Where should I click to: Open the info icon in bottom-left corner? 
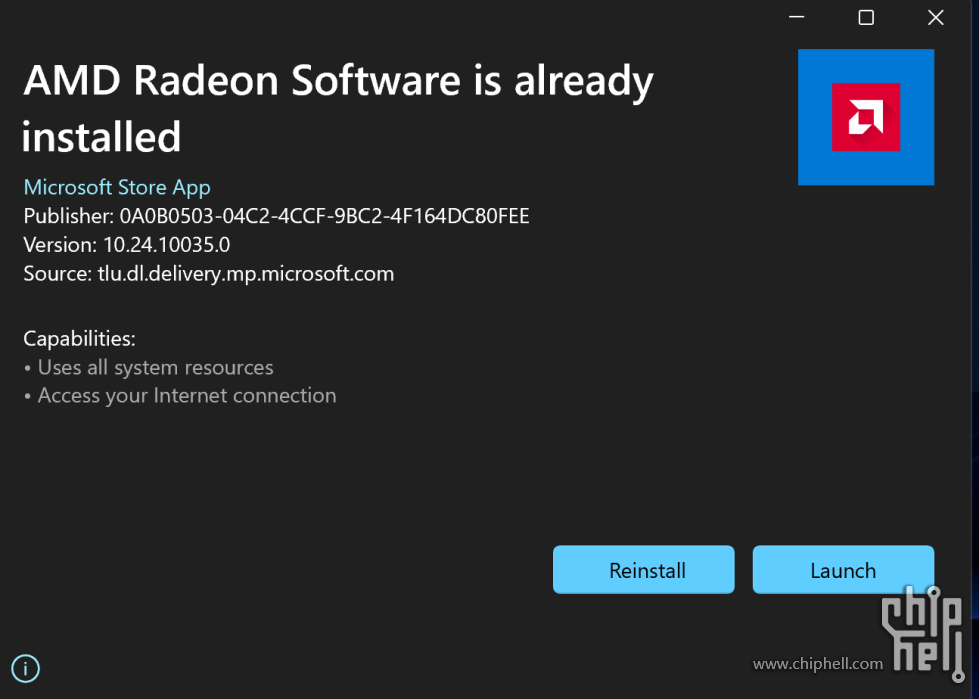pyautogui.click(x=25, y=668)
